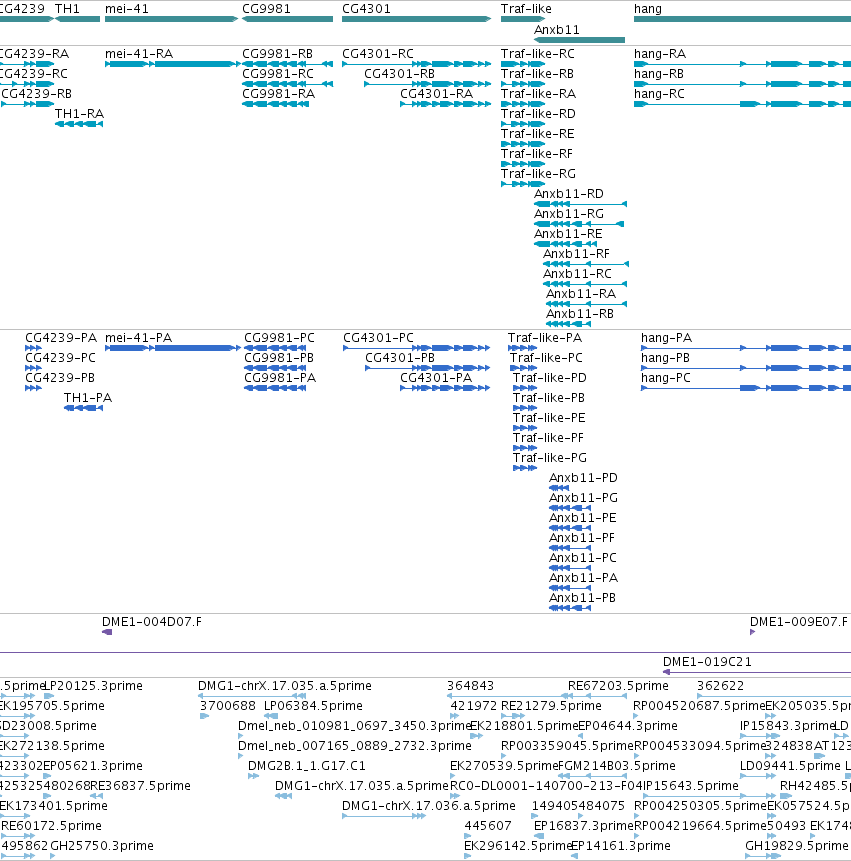Select transcript Anxb11-RD
This screenshot has height=861, width=851.
pos(569,194)
